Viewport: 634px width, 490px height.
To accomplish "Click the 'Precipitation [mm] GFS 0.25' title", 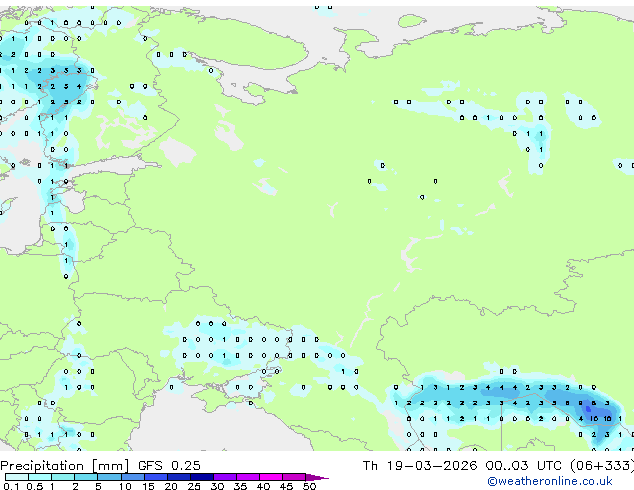I will click(x=100, y=465).
